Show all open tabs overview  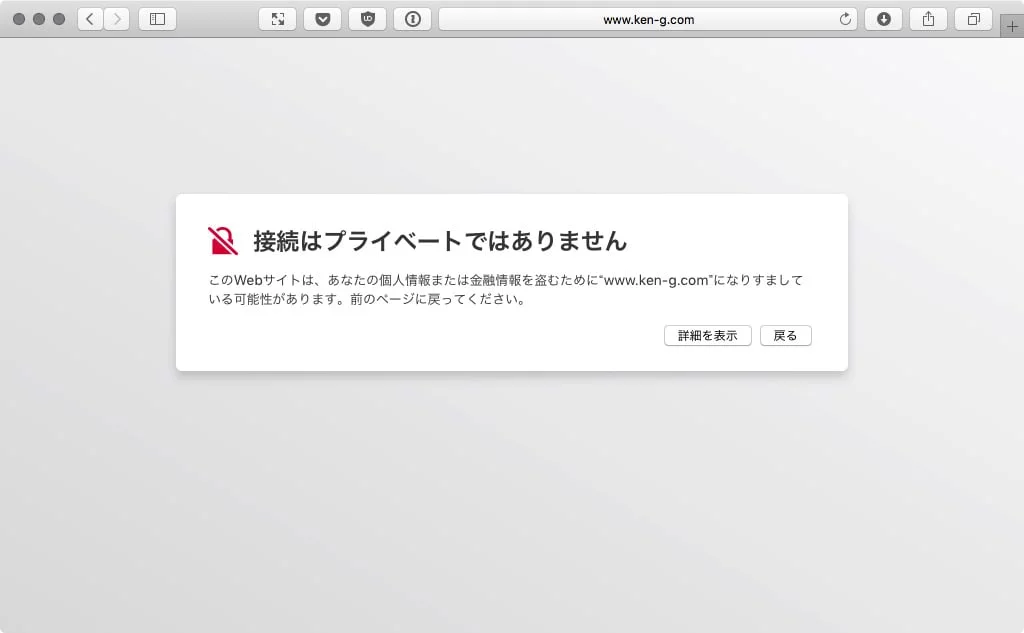point(972,18)
